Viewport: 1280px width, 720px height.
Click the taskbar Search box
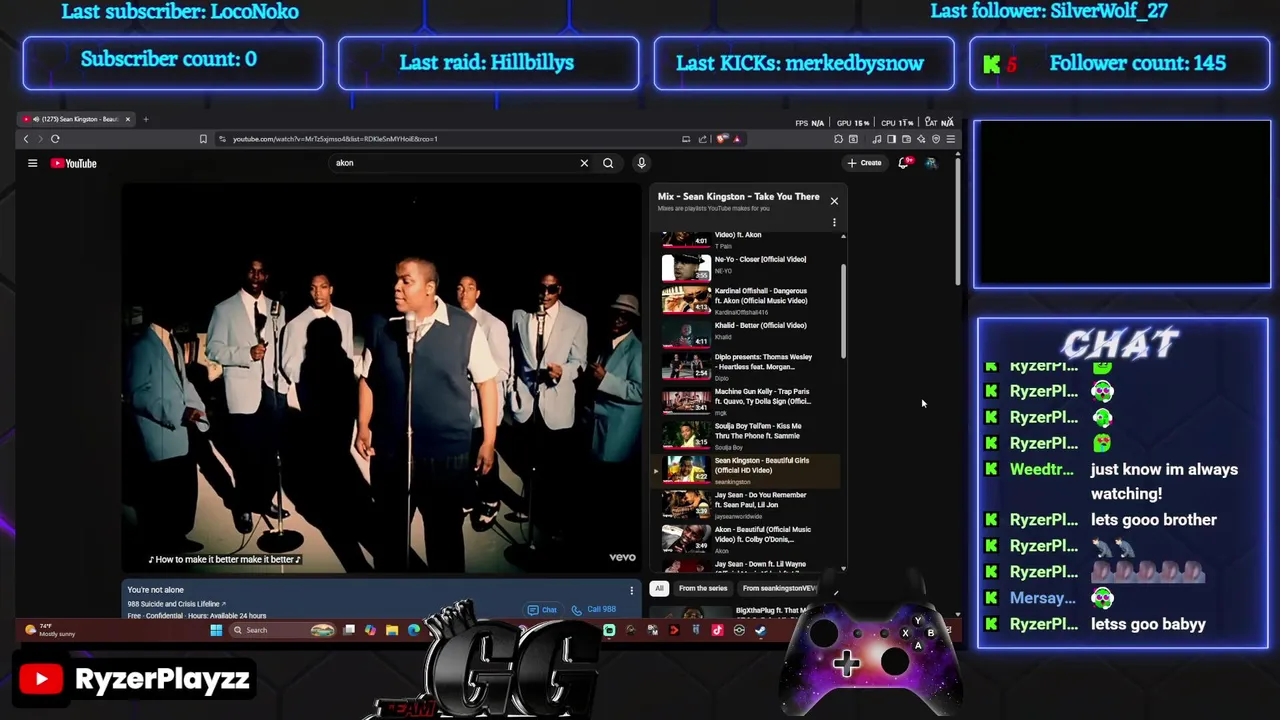tap(283, 630)
